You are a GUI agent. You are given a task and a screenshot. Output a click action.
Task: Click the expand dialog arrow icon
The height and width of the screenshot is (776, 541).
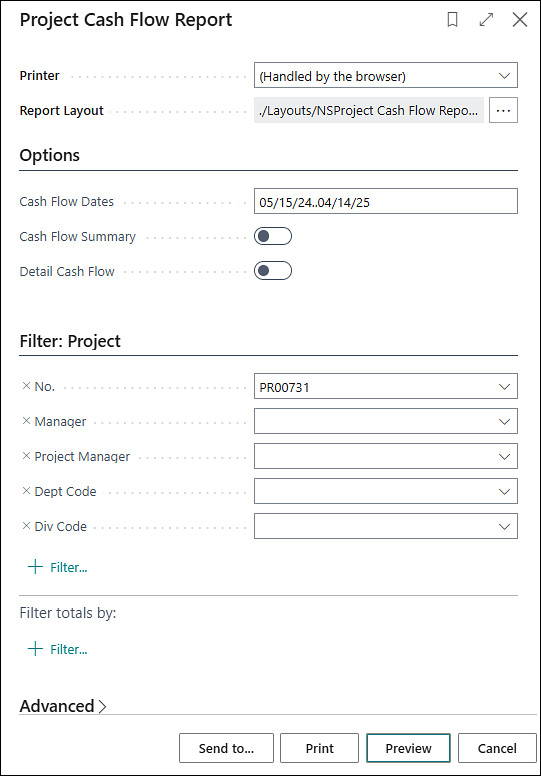tap(487, 20)
